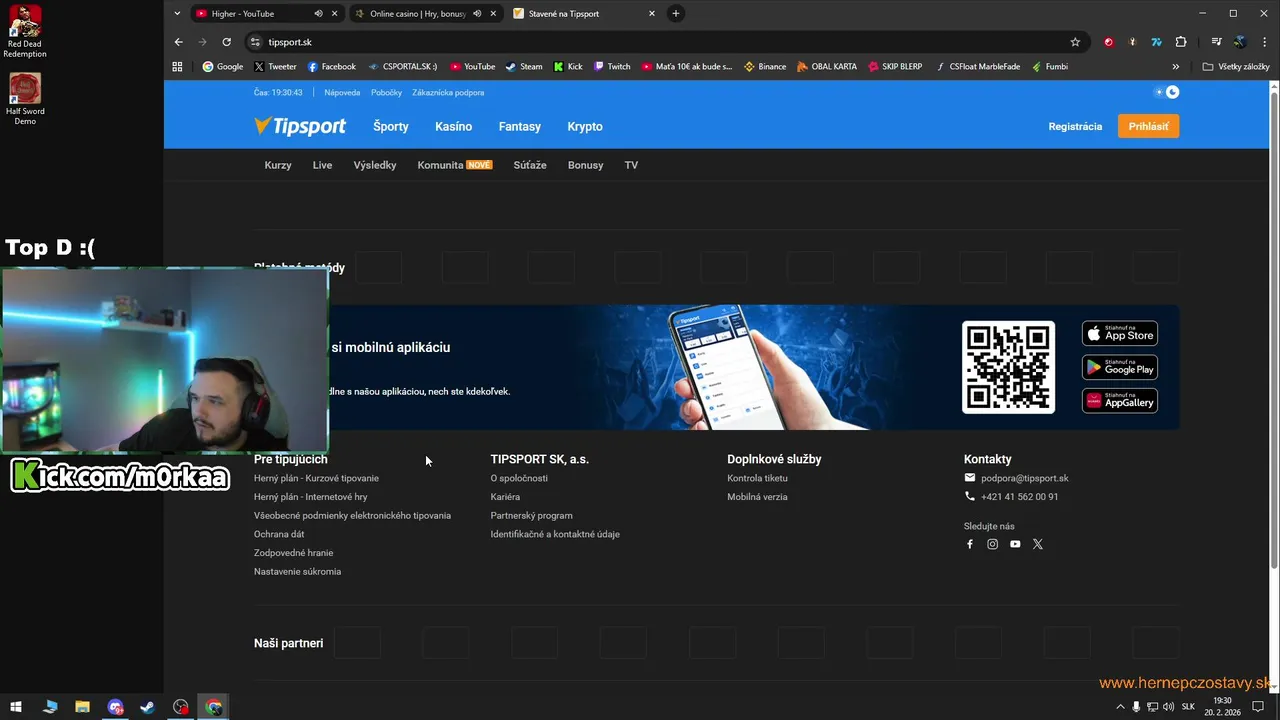Viewport: 1280px width, 720px height.
Task: Open Herný plán - Kurzové tipovanie link
Action: point(316,478)
